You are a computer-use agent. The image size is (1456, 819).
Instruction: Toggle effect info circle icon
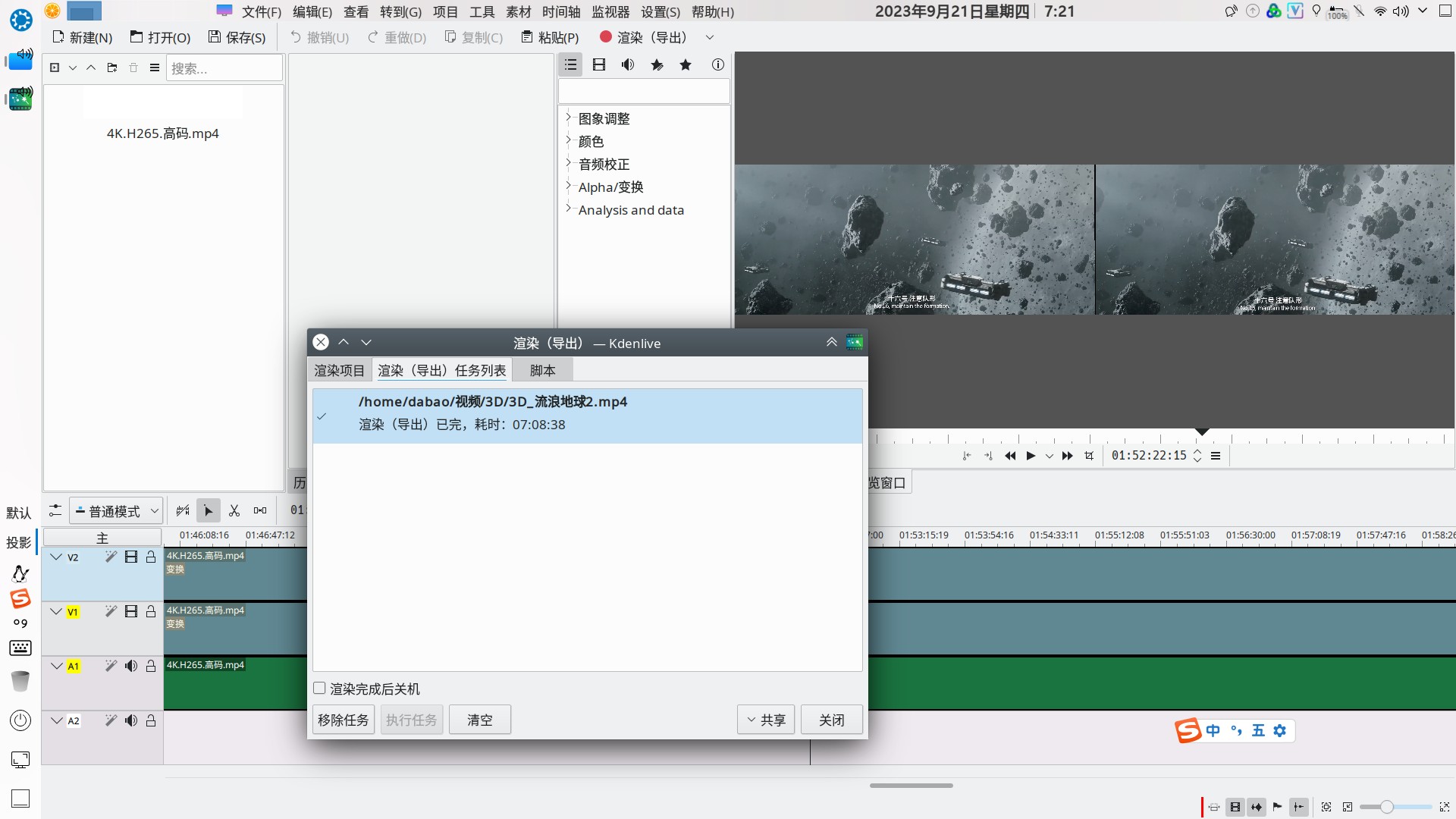(718, 65)
